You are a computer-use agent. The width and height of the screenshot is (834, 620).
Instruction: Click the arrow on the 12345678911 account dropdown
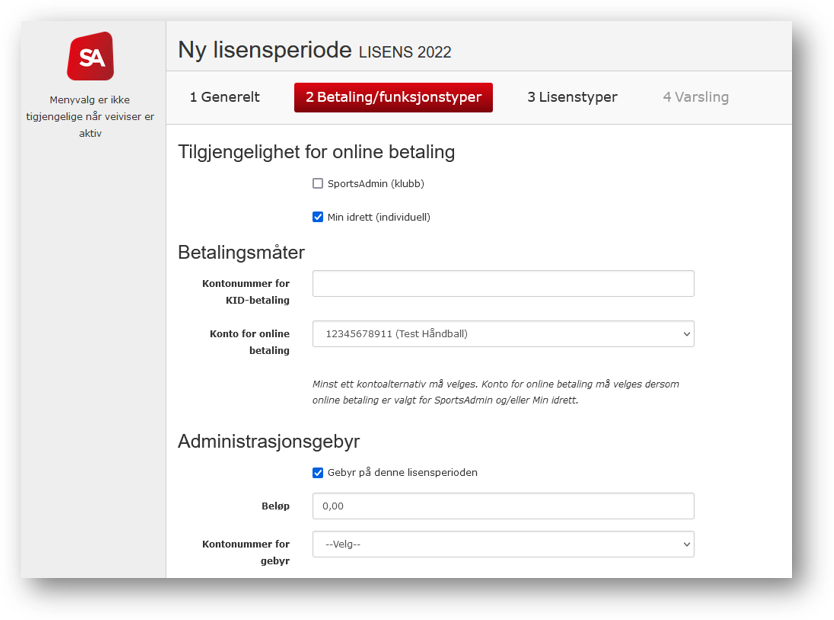[x=687, y=334]
